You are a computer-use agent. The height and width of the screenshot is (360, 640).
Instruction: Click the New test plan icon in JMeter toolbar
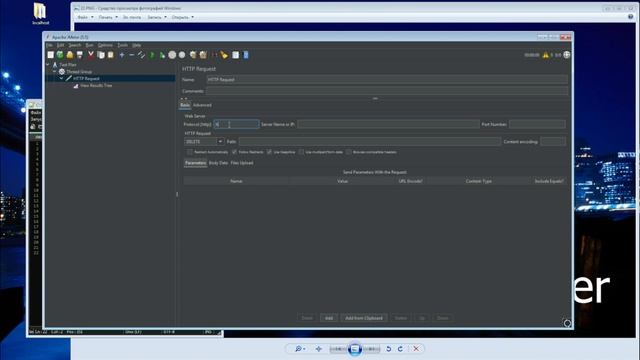coord(51,55)
